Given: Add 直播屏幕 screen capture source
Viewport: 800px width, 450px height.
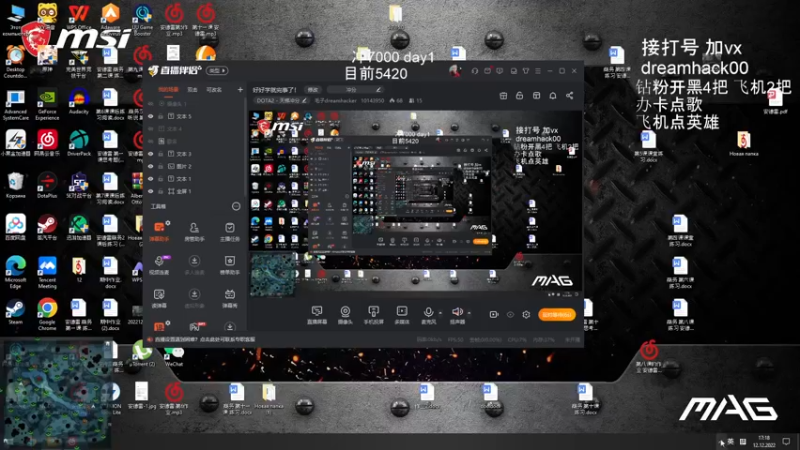Looking at the screenshot, I should point(317,314).
